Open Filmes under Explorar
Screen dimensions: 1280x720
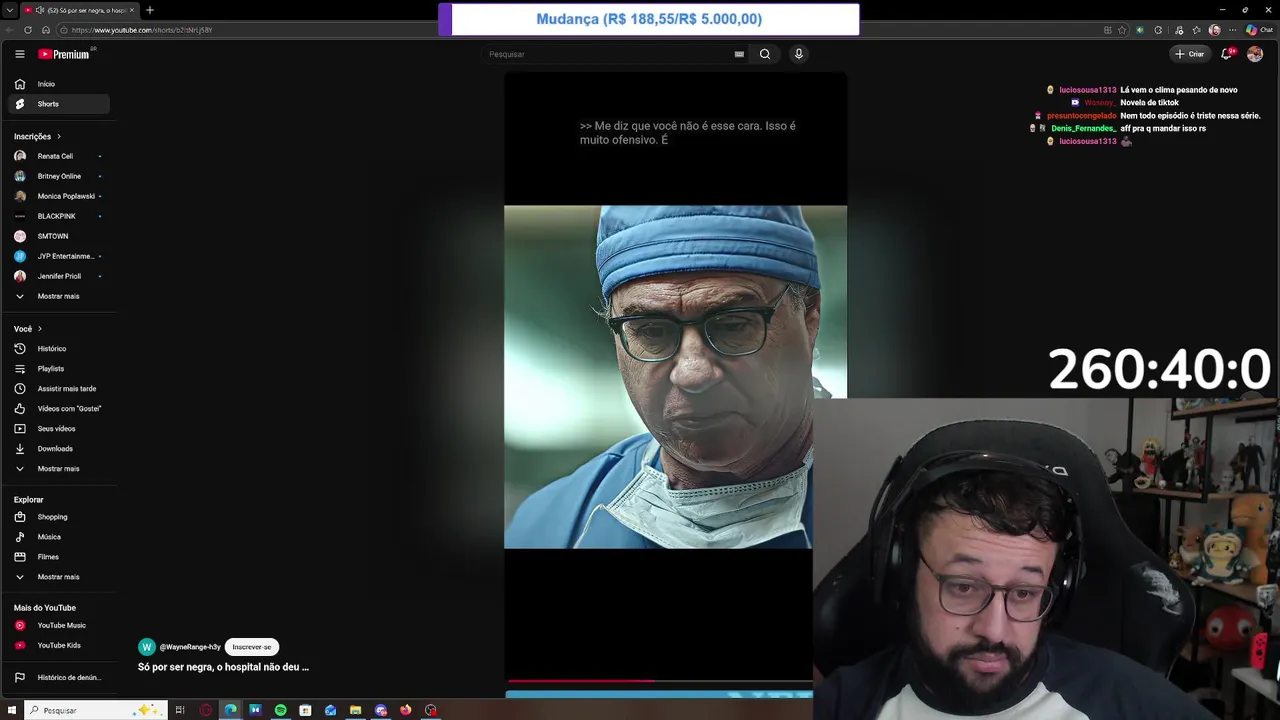click(x=59, y=557)
